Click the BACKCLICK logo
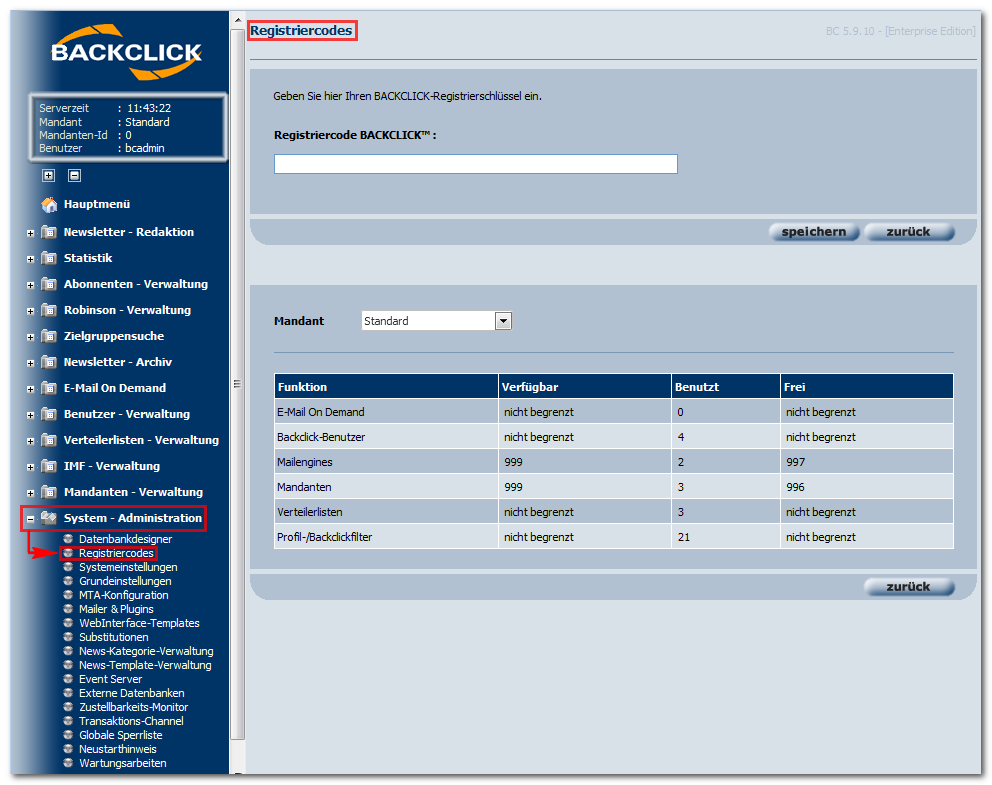This screenshot has height=785, width=992. tap(127, 53)
